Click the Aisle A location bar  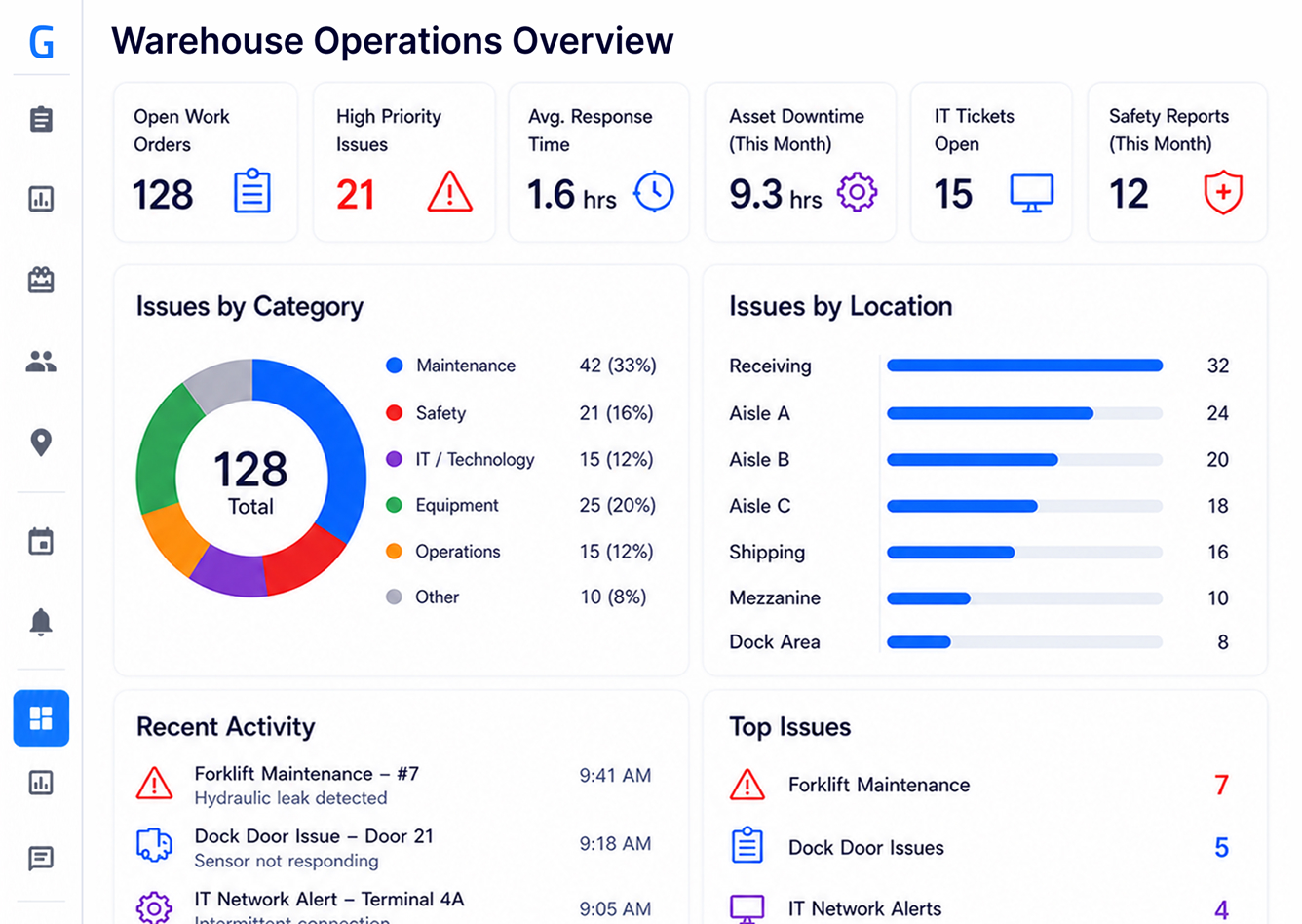1024,413
